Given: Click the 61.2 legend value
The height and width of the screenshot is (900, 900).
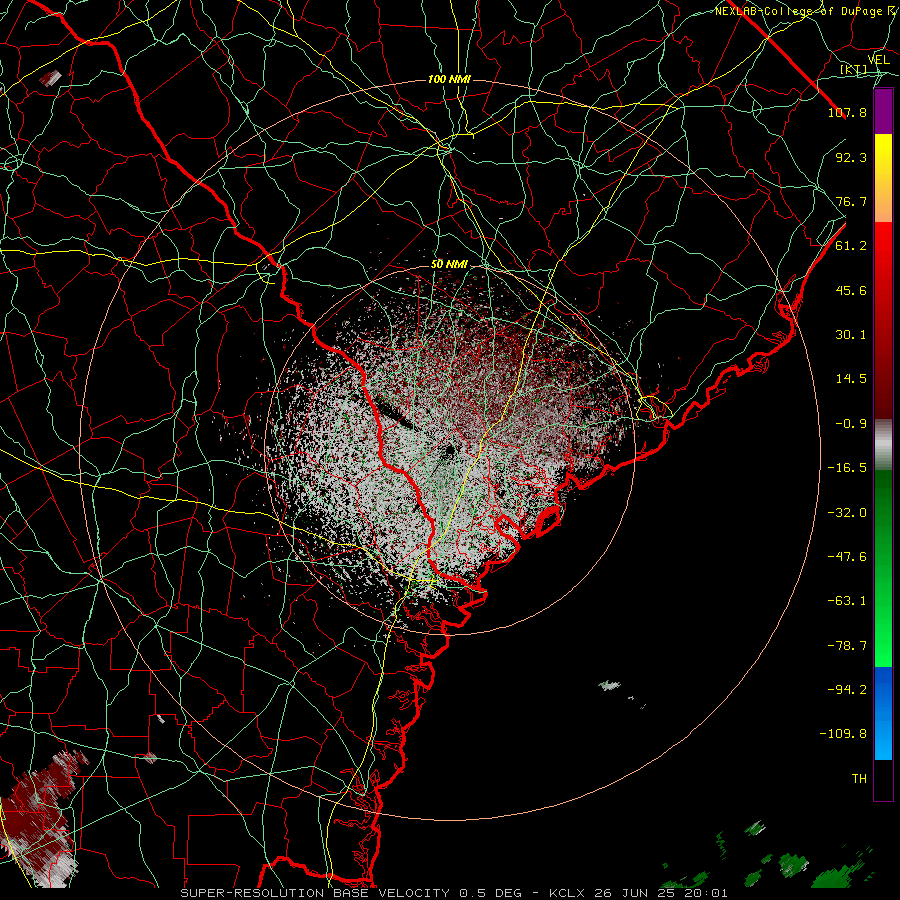Looking at the screenshot, I should click(x=851, y=246).
